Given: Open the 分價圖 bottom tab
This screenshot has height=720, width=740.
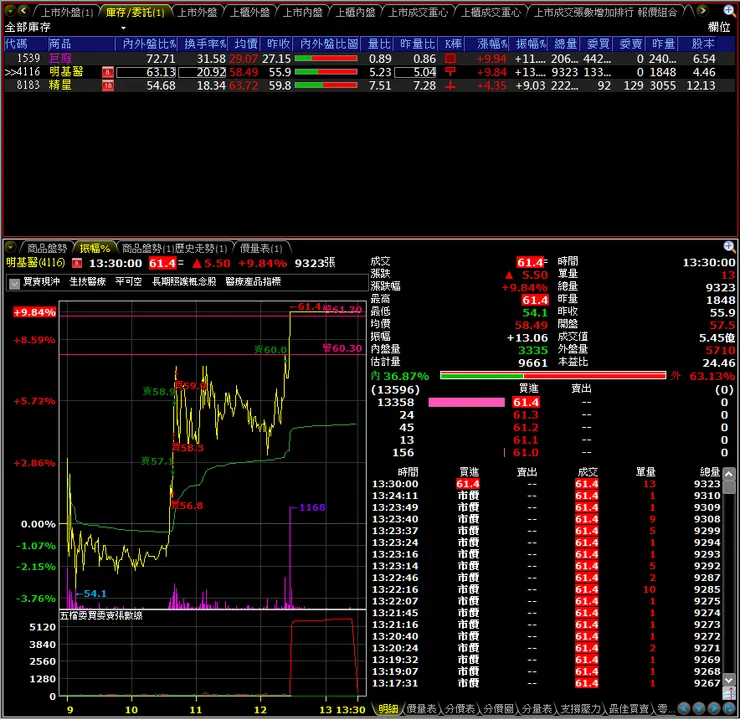Looking at the screenshot, I should (x=498, y=709).
